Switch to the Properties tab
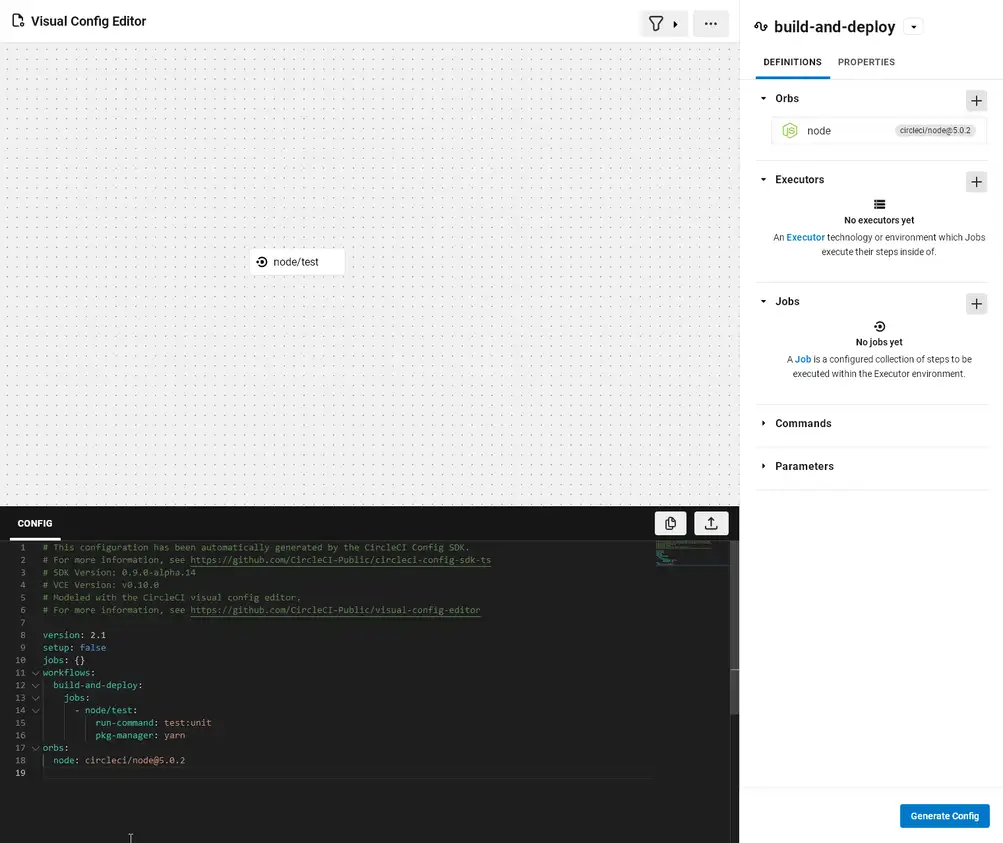The width and height of the screenshot is (1003, 843). [x=866, y=62]
